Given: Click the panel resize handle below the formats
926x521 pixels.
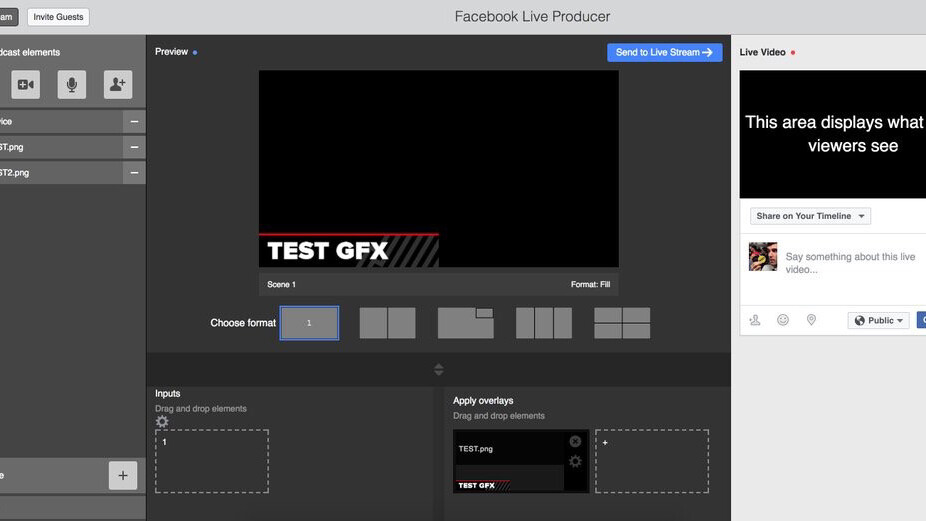Looking at the screenshot, I should click(438, 369).
